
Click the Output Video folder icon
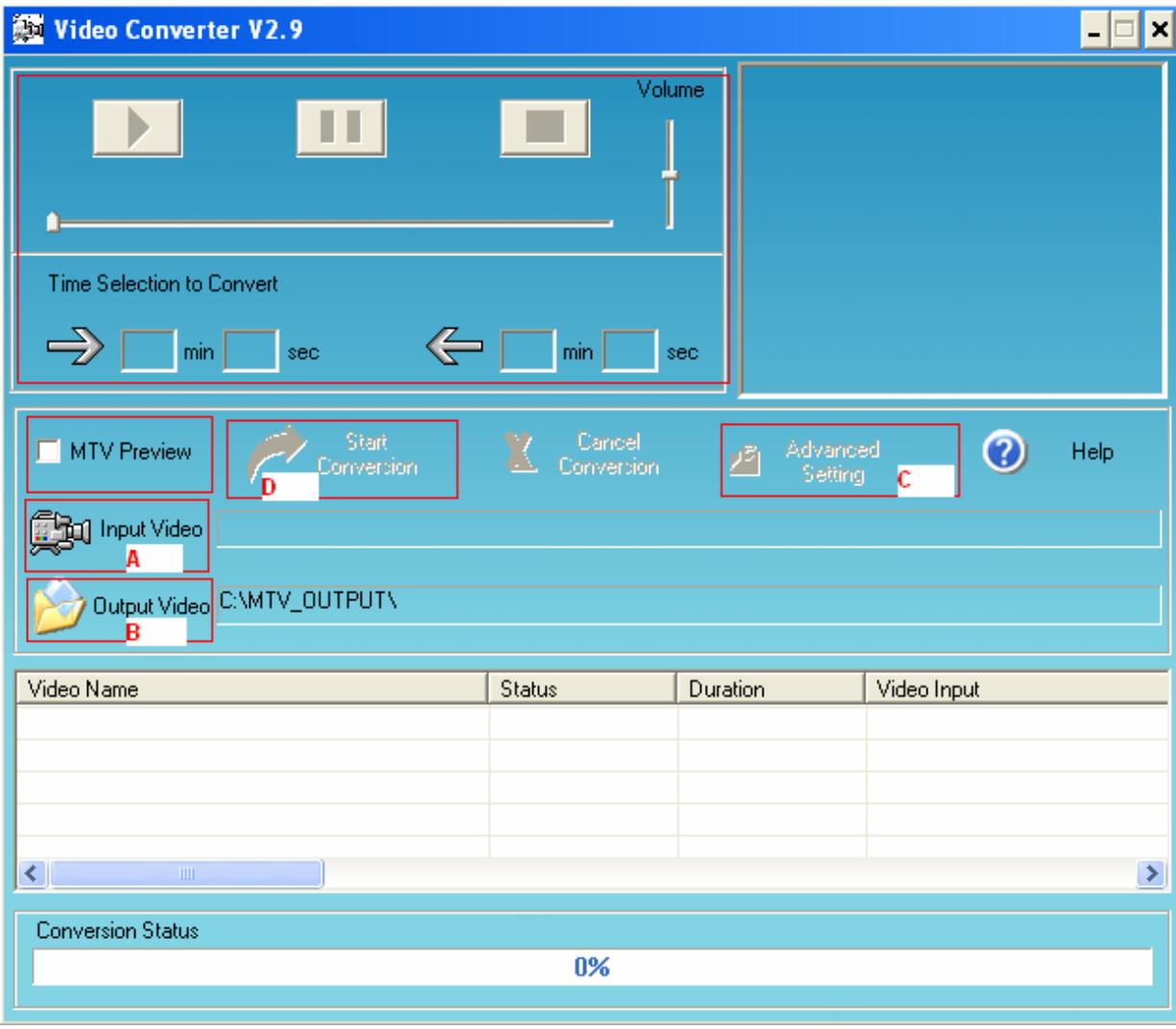pos(60,609)
